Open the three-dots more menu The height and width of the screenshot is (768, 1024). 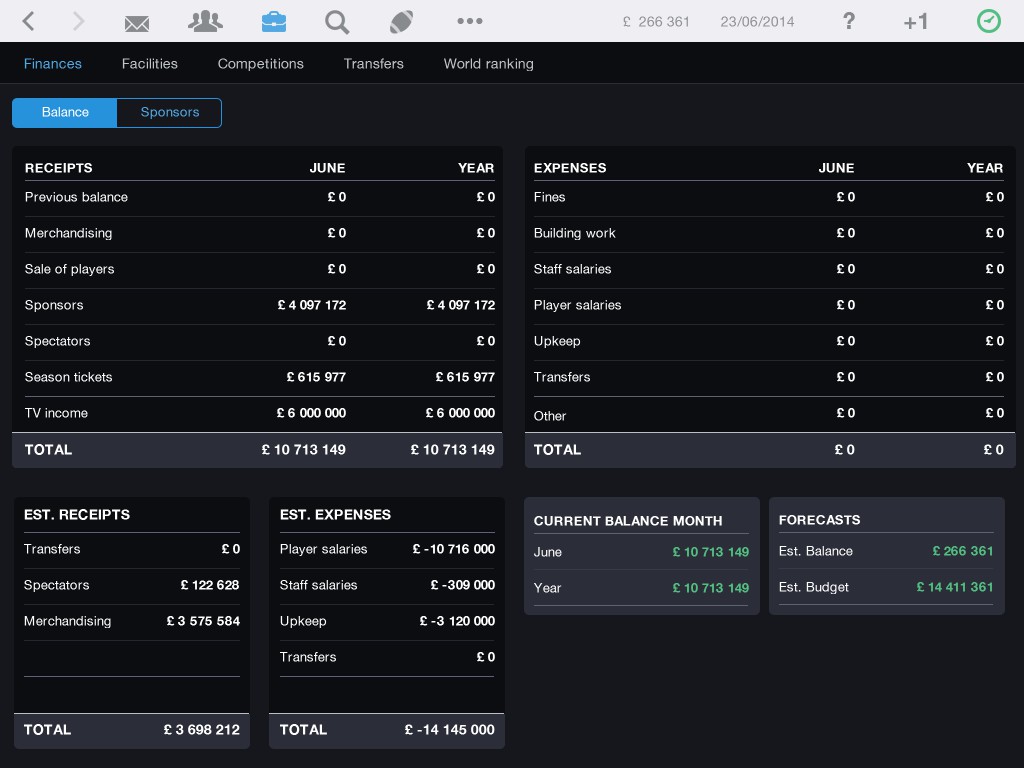point(469,21)
